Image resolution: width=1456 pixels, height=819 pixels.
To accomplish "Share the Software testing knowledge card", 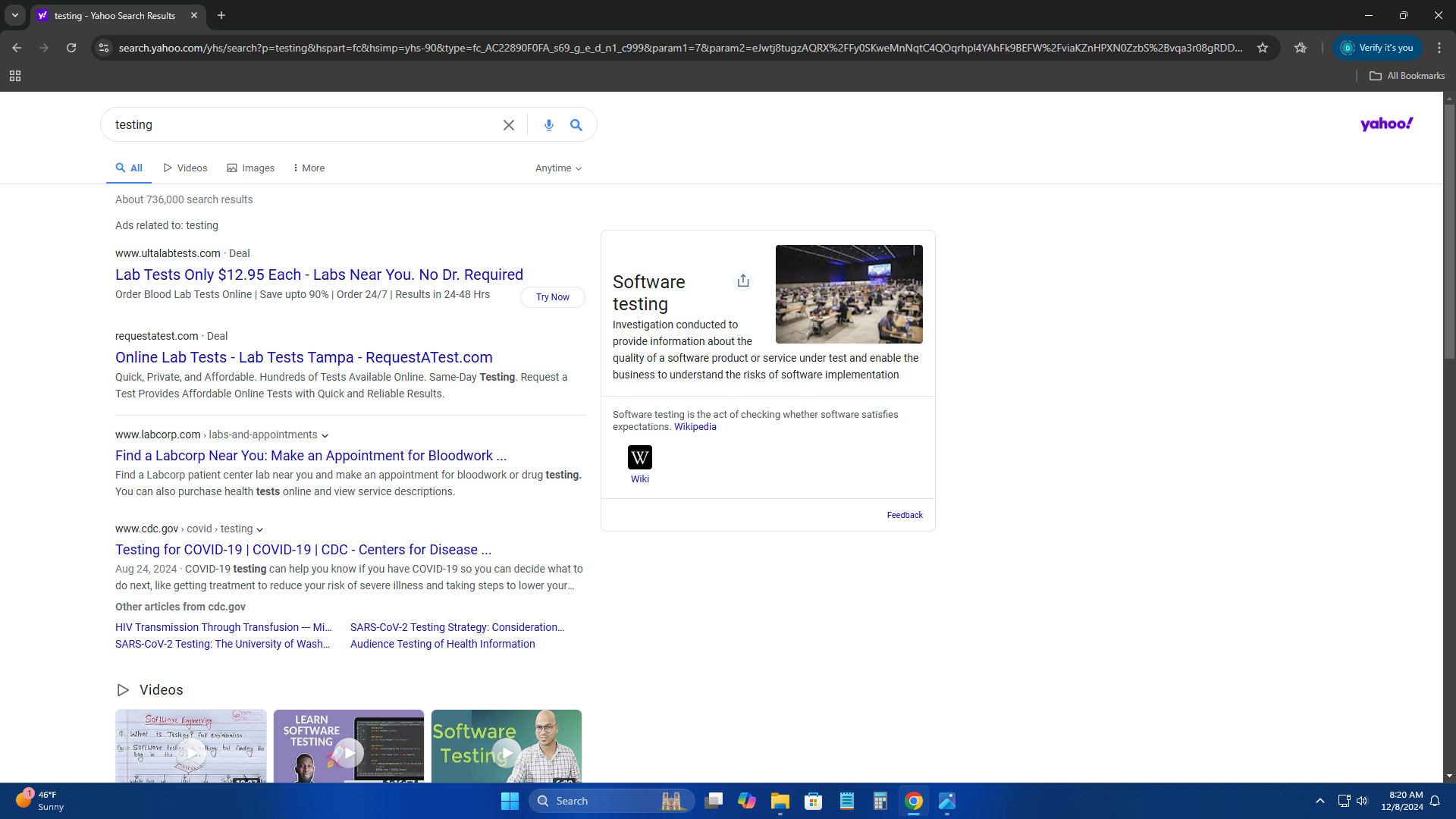I will tap(743, 281).
